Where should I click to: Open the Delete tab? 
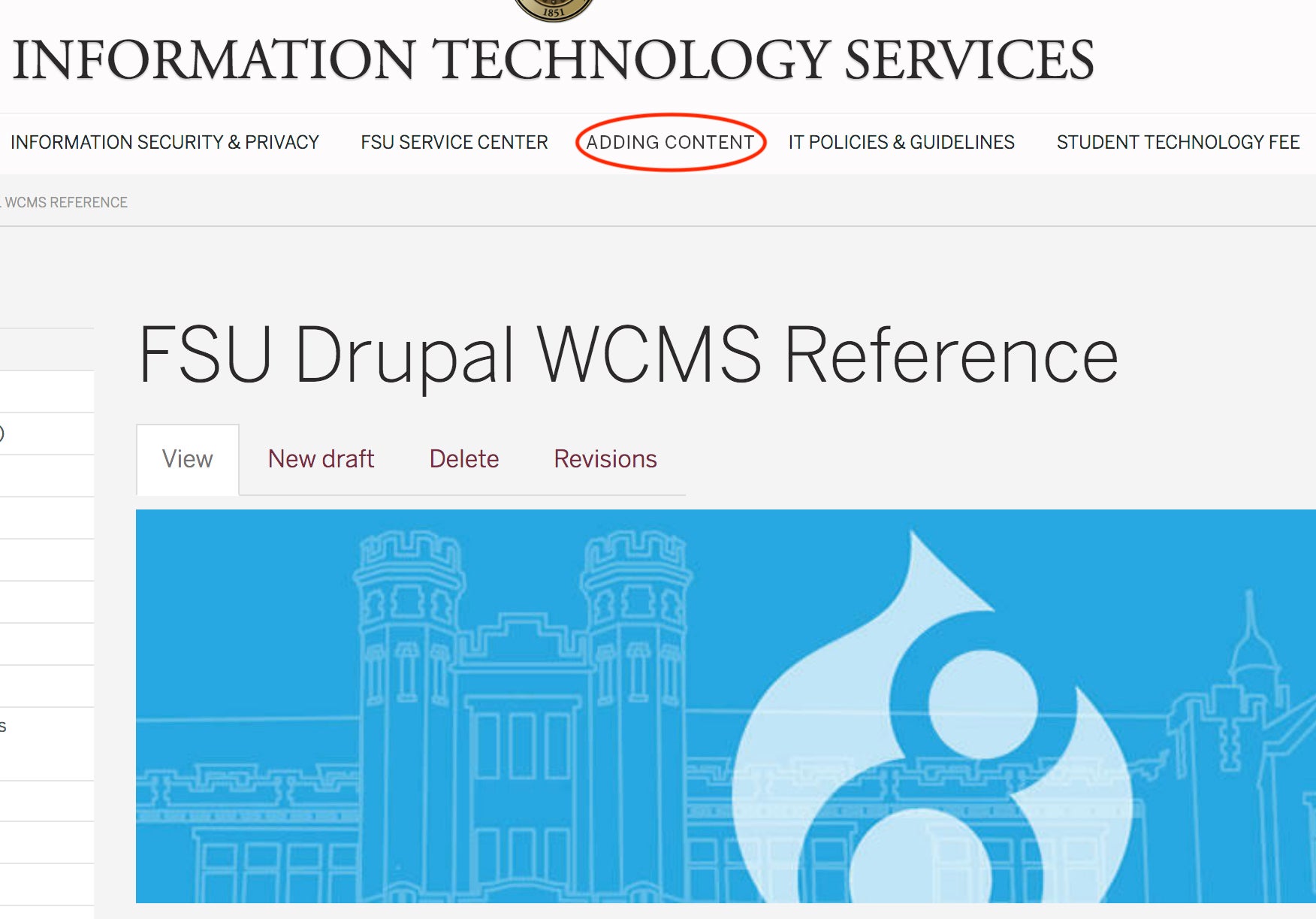pyautogui.click(x=464, y=459)
